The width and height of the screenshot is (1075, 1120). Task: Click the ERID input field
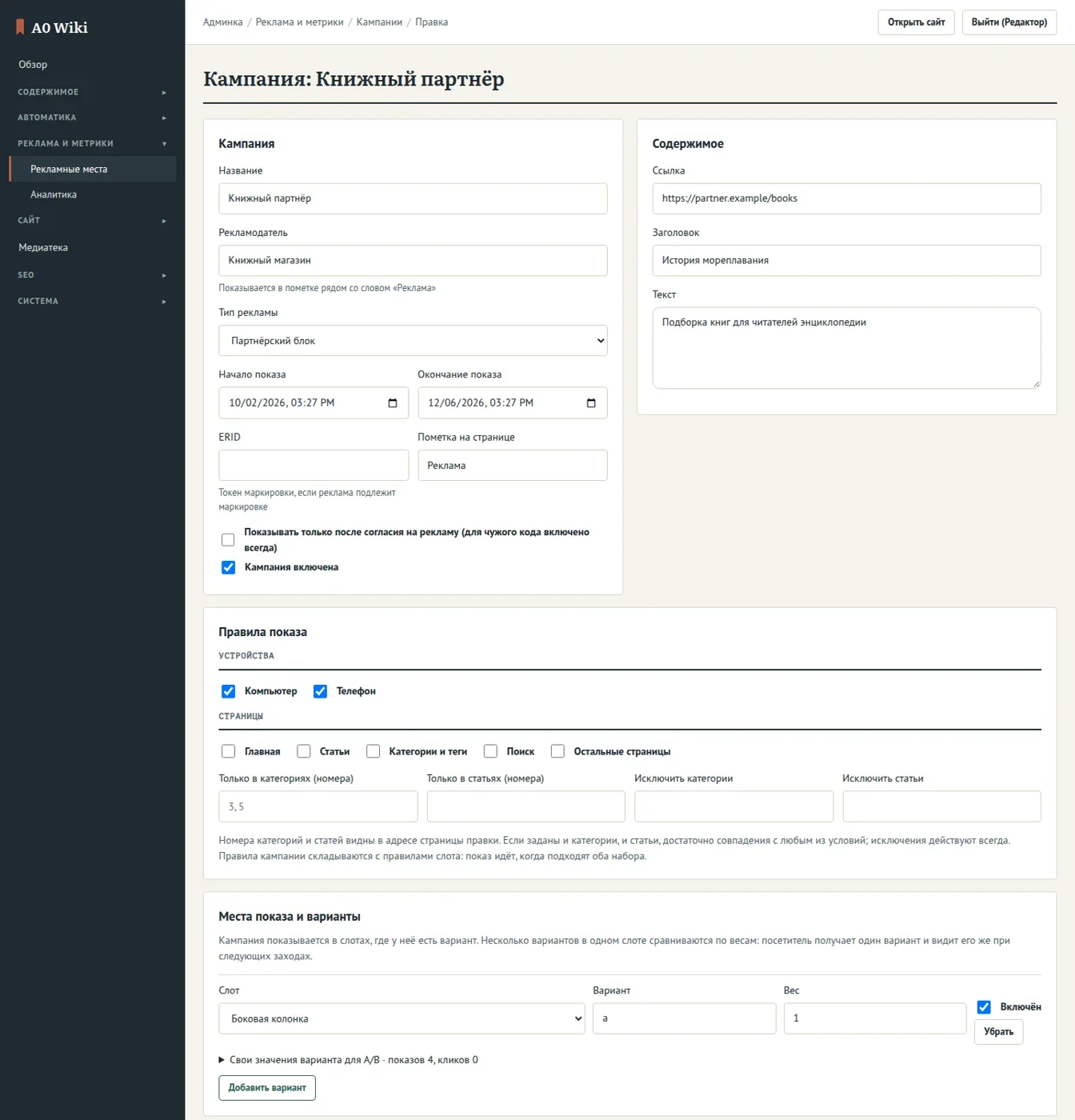point(314,466)
